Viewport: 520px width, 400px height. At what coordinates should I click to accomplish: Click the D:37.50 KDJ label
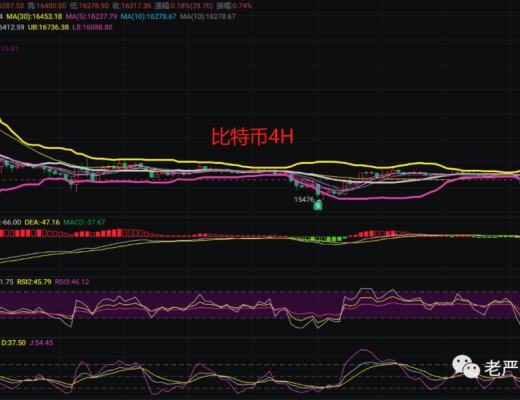(13, 343)
